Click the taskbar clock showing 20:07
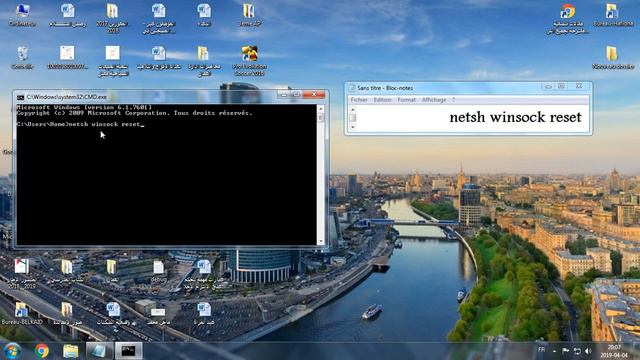 click(x=614, y=351)
